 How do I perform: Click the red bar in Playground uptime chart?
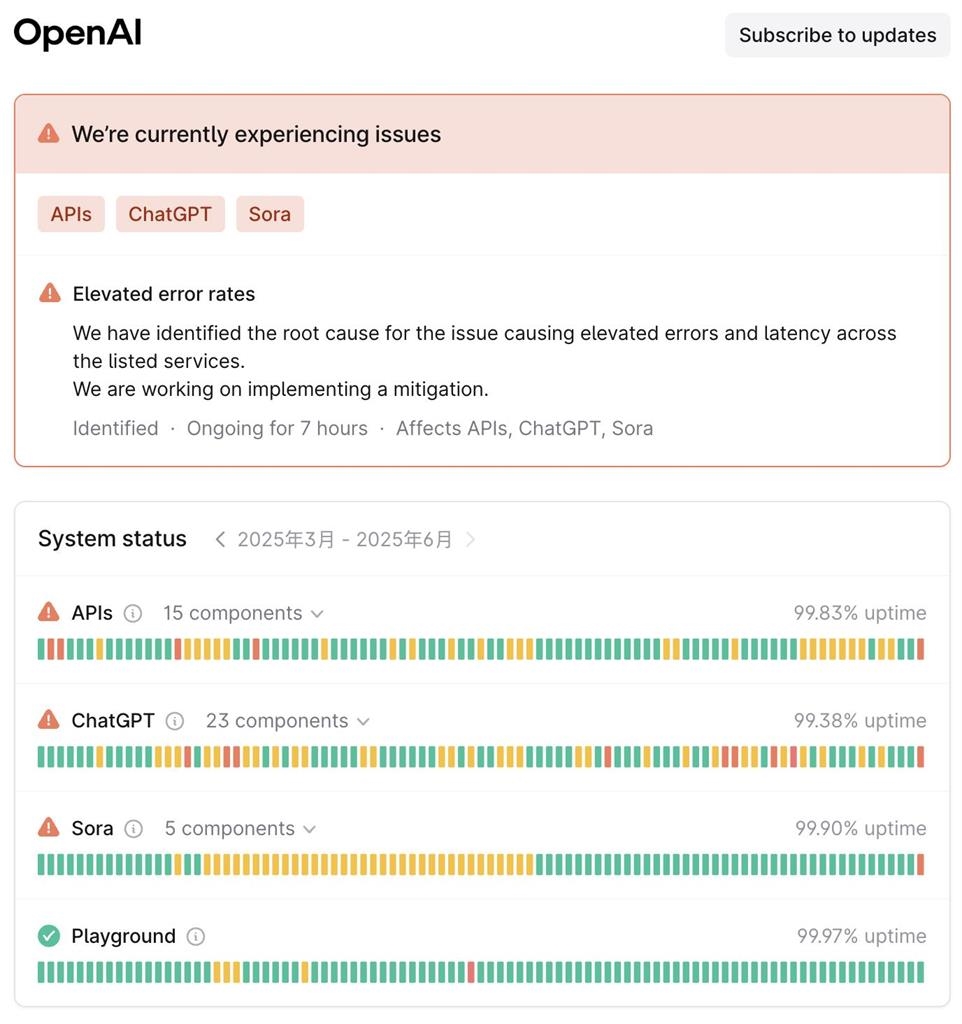tap(471, 972)
